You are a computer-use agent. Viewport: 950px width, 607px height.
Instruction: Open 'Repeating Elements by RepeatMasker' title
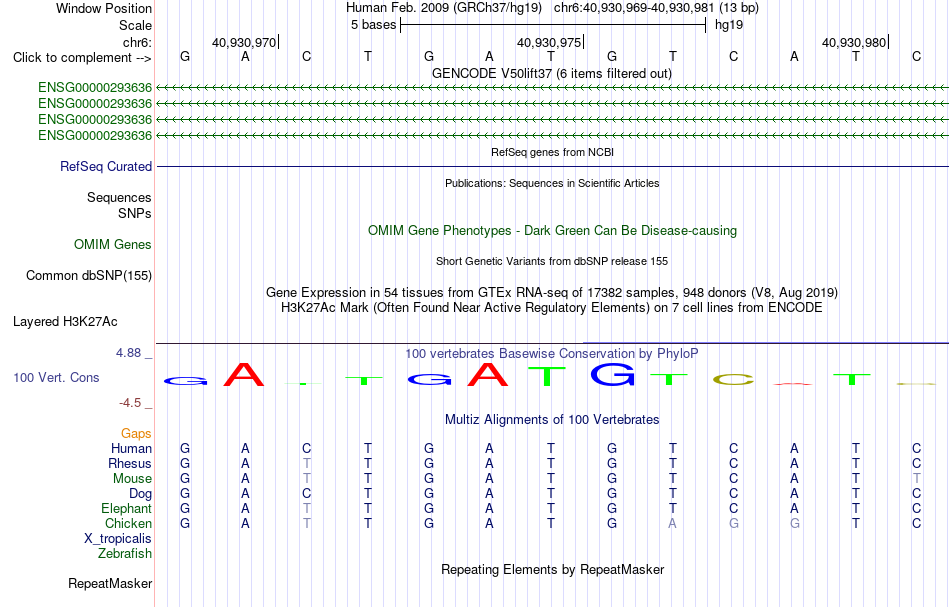tap(552, 569)
